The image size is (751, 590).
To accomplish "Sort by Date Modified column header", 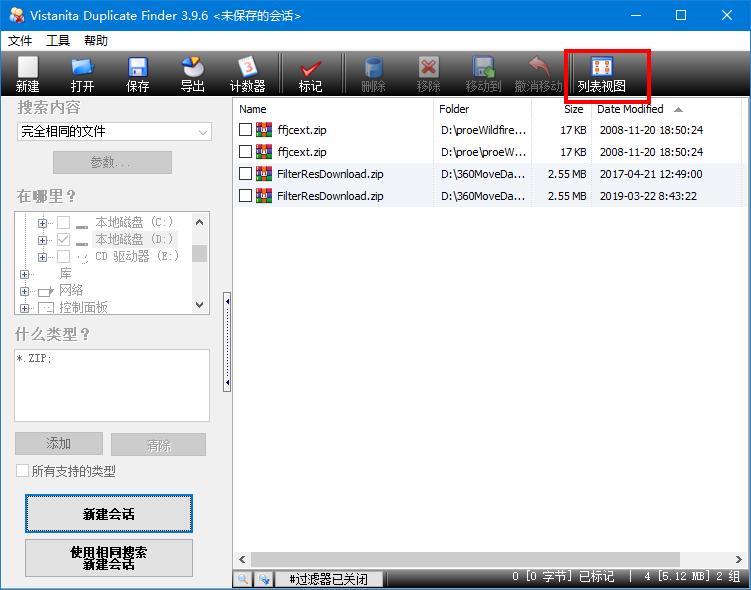I will [x=667, y=109].
